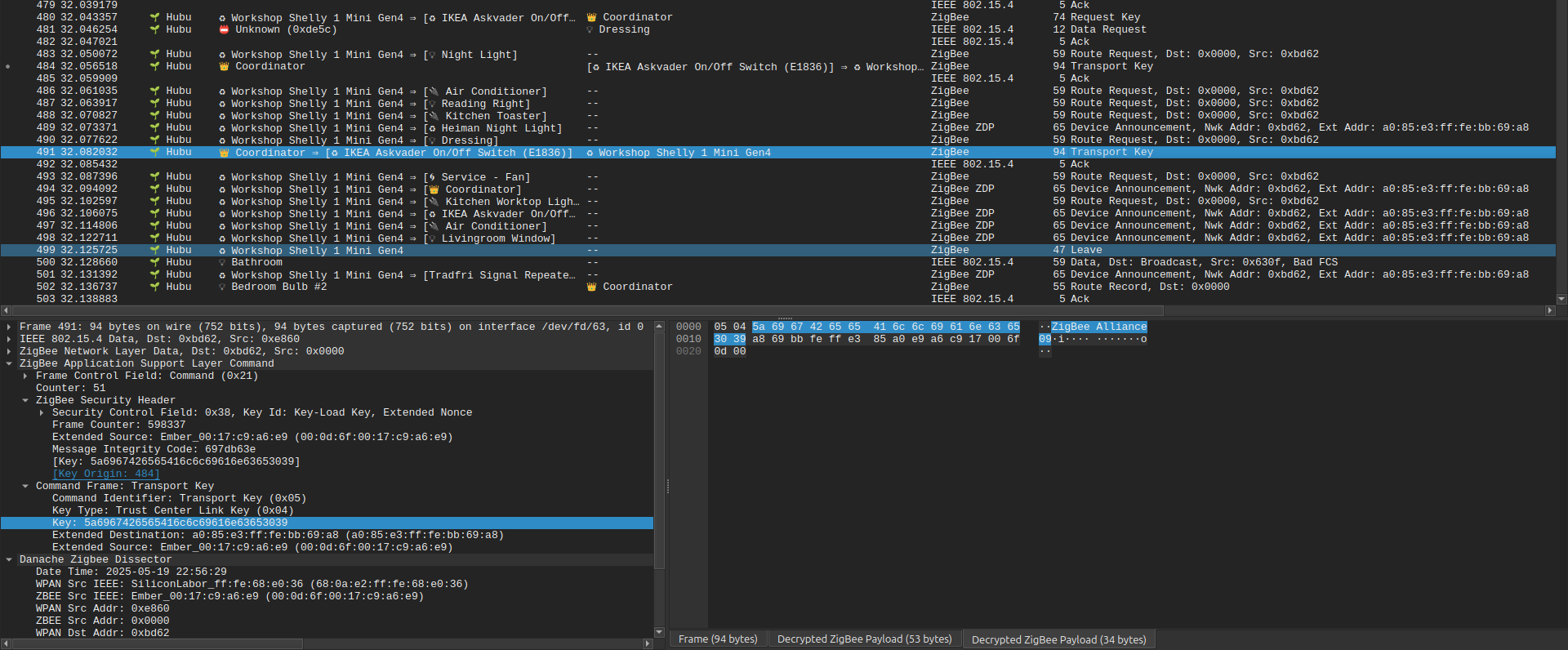
Task: Select packet 480 Request Key row
Action: tap(777, 17)
